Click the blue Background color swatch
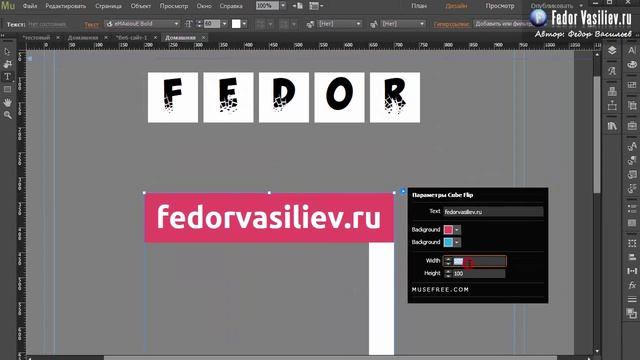 pos(448,242)
